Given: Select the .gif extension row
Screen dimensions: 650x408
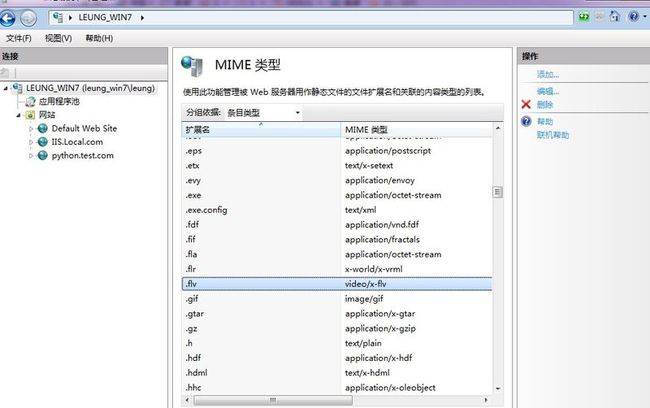Looking at the screenshot, I should point(337,299).
